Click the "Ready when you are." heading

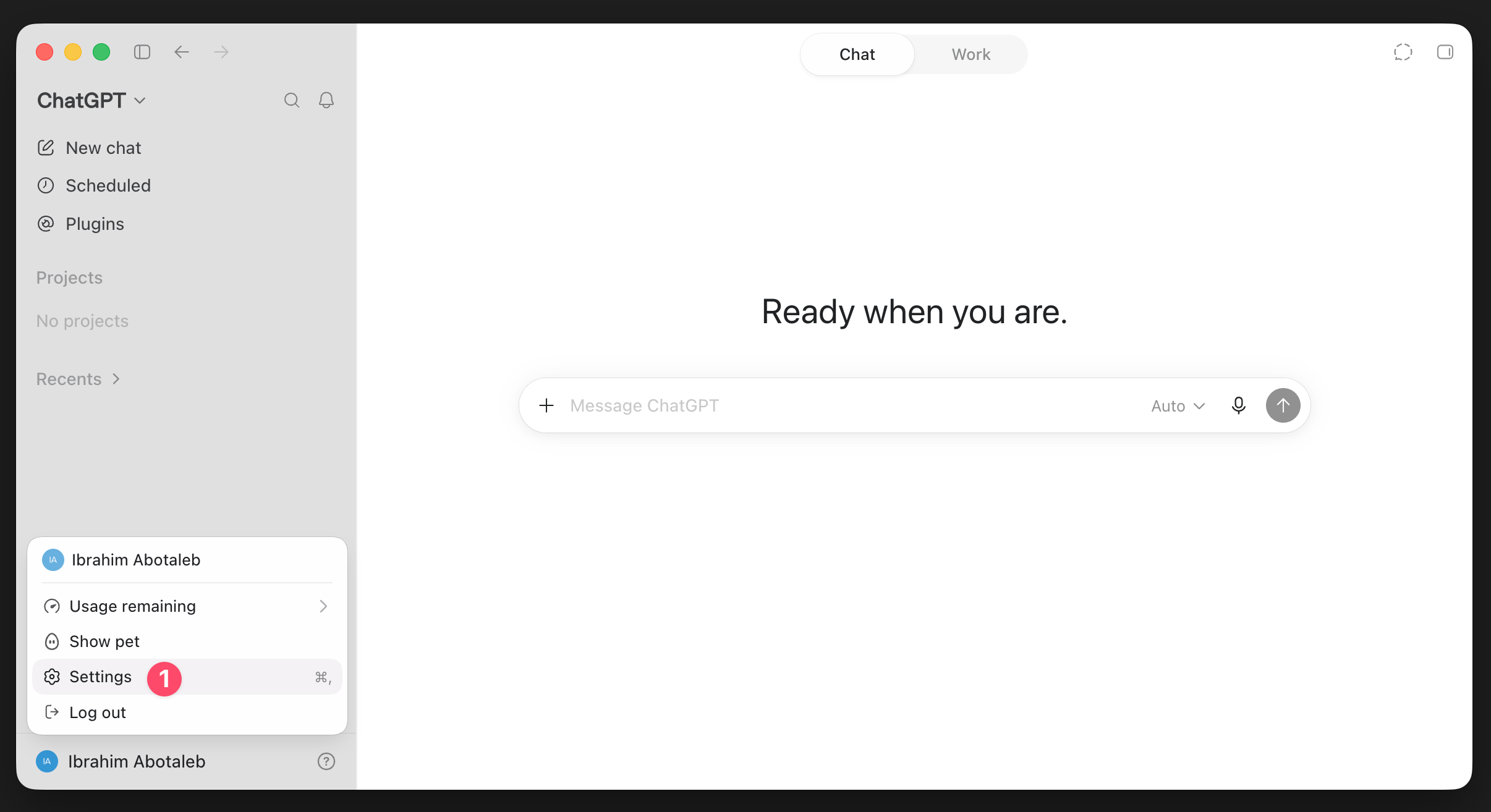point(915,311)
